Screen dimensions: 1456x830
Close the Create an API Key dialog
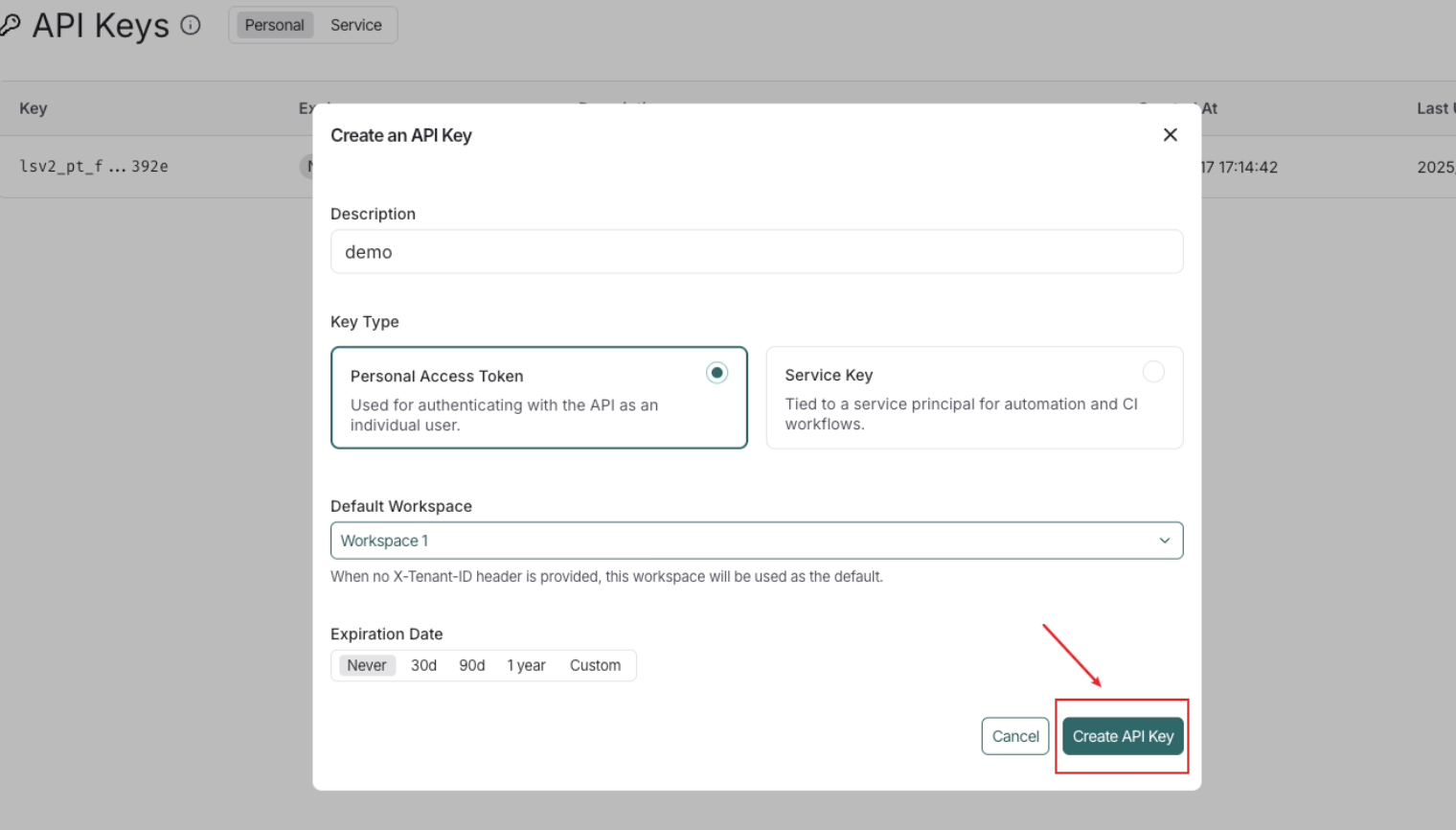[1170, 135]
